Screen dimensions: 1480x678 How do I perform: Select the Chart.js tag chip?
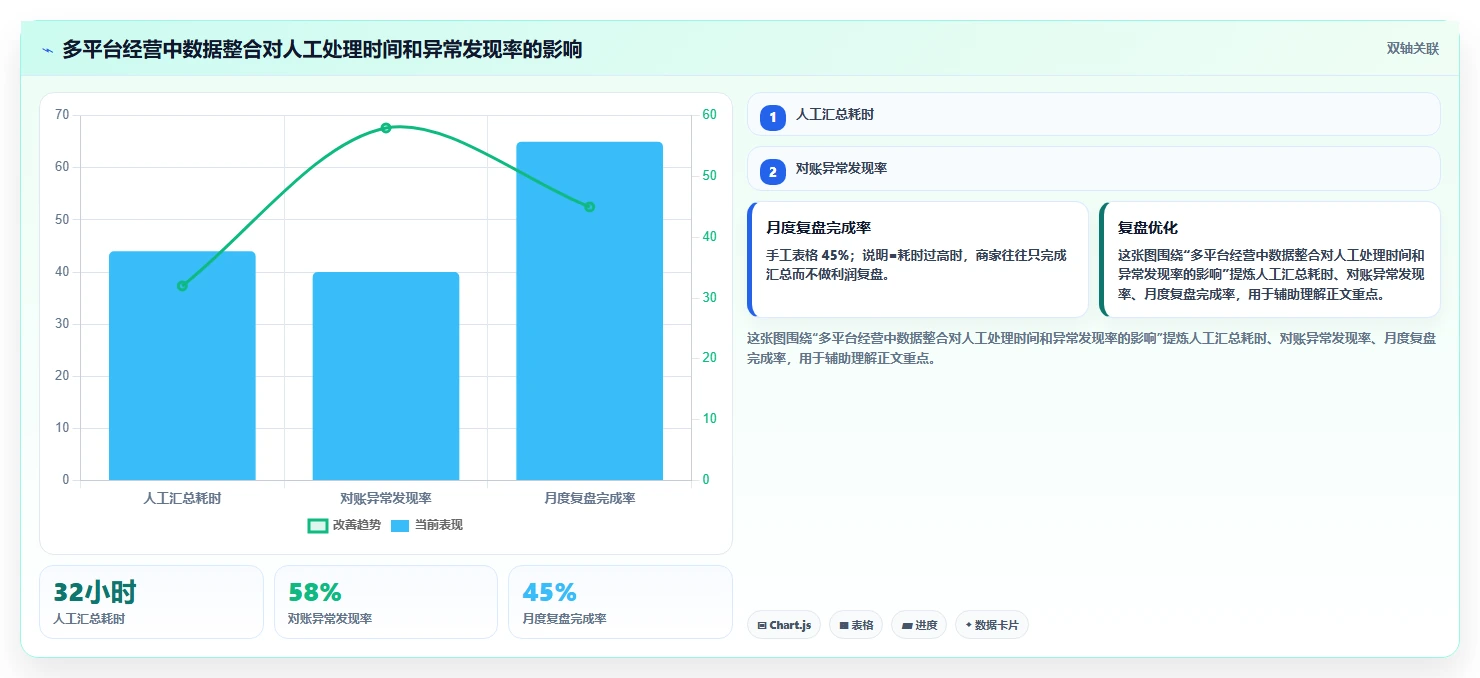pos(784,625)
